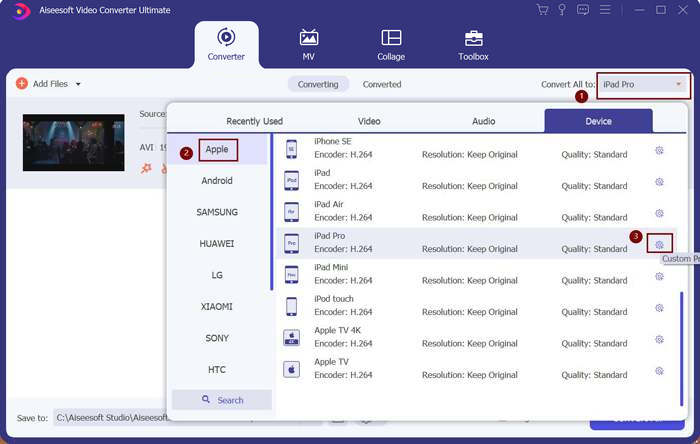Click the iPod touch device icon

(x=291, y=307)
